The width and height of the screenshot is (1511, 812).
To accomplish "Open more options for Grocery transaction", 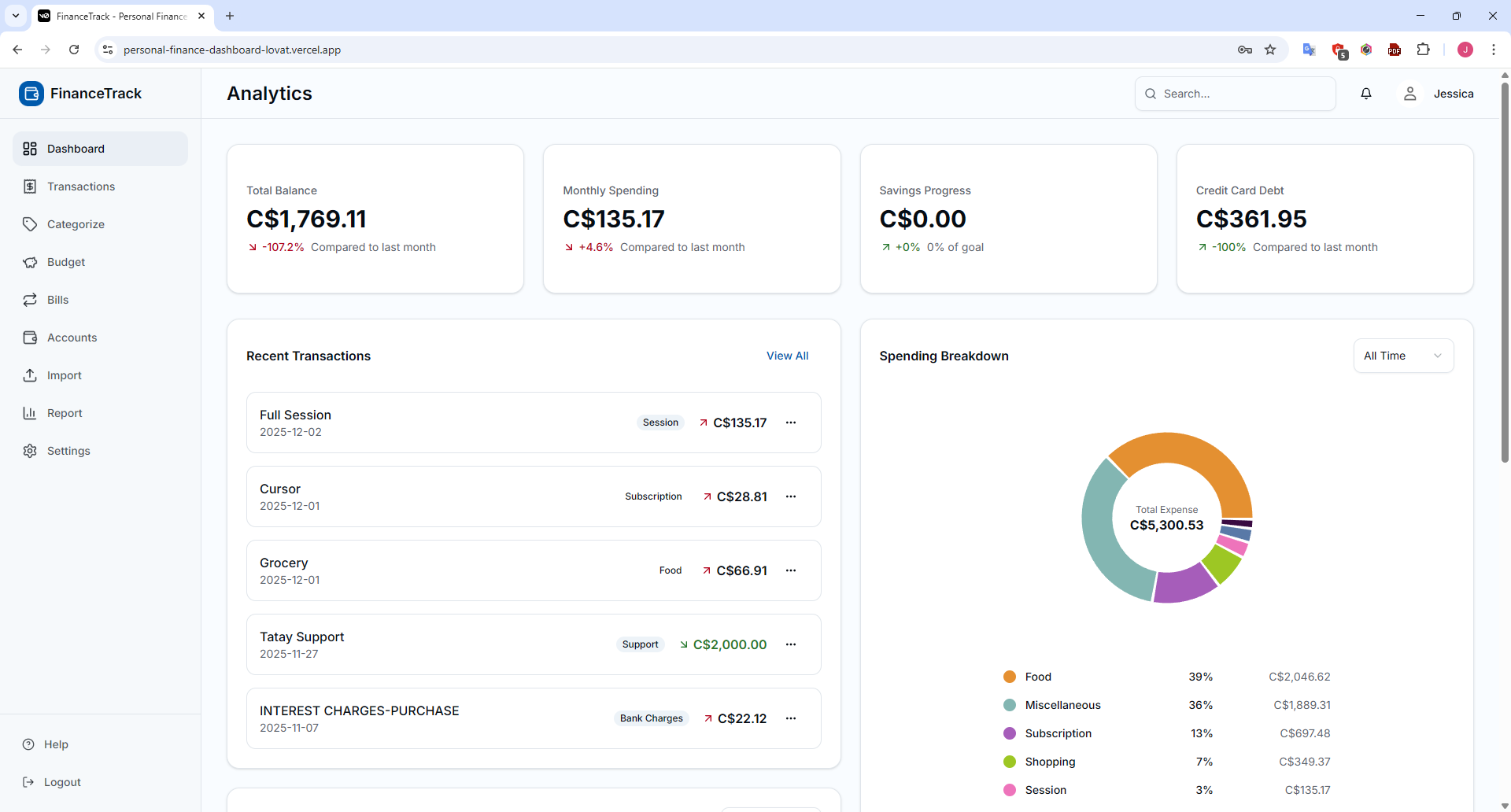I will [791, 570].
